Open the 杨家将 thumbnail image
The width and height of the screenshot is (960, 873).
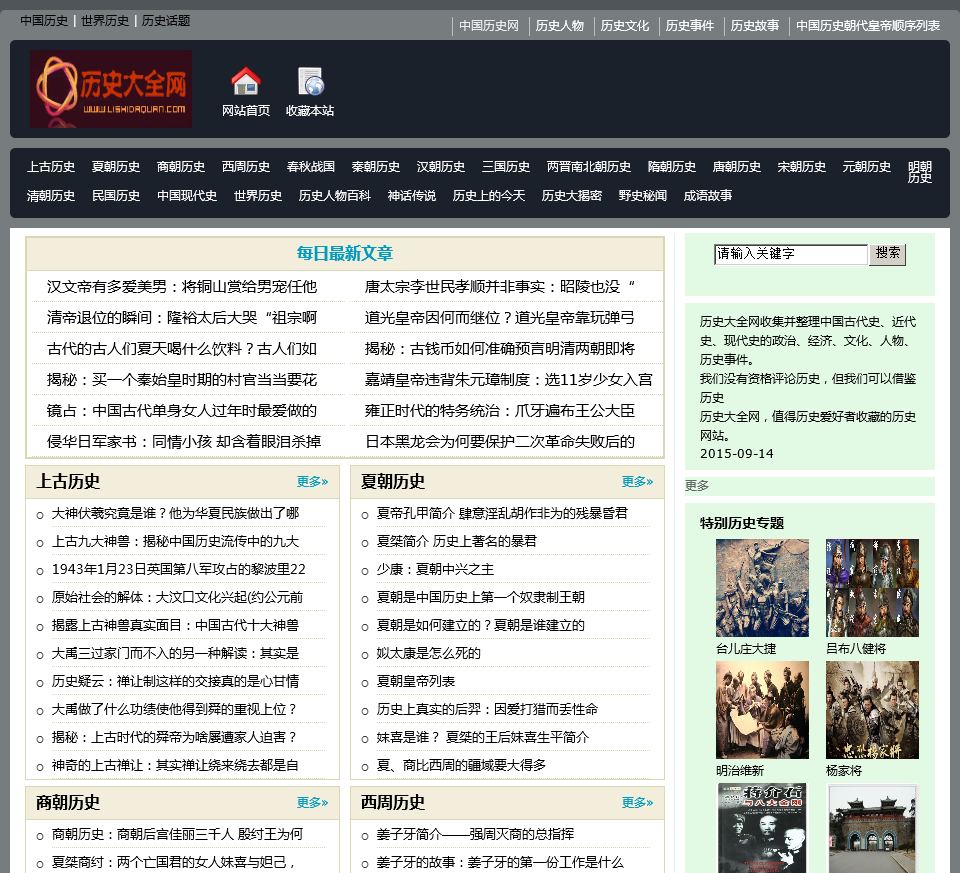tap(872, 709)
